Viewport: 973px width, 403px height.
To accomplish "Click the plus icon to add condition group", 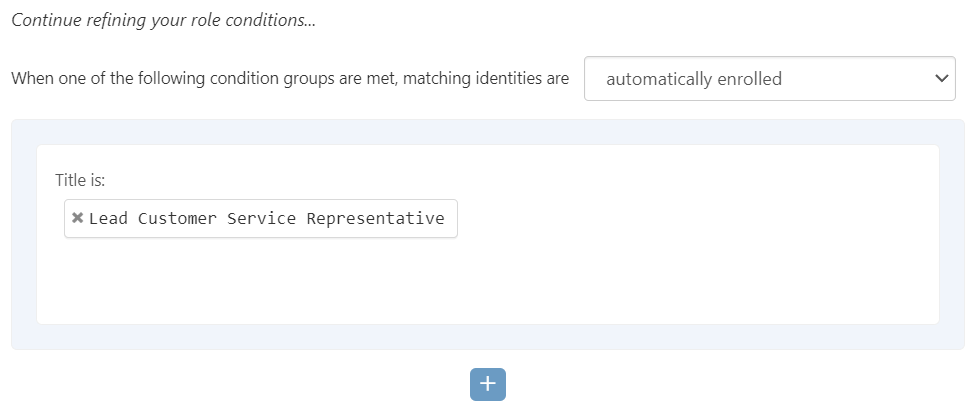I will 488,384.
